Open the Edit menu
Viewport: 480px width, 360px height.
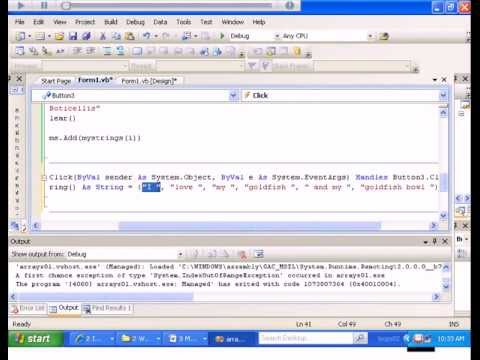coord(38,22)
